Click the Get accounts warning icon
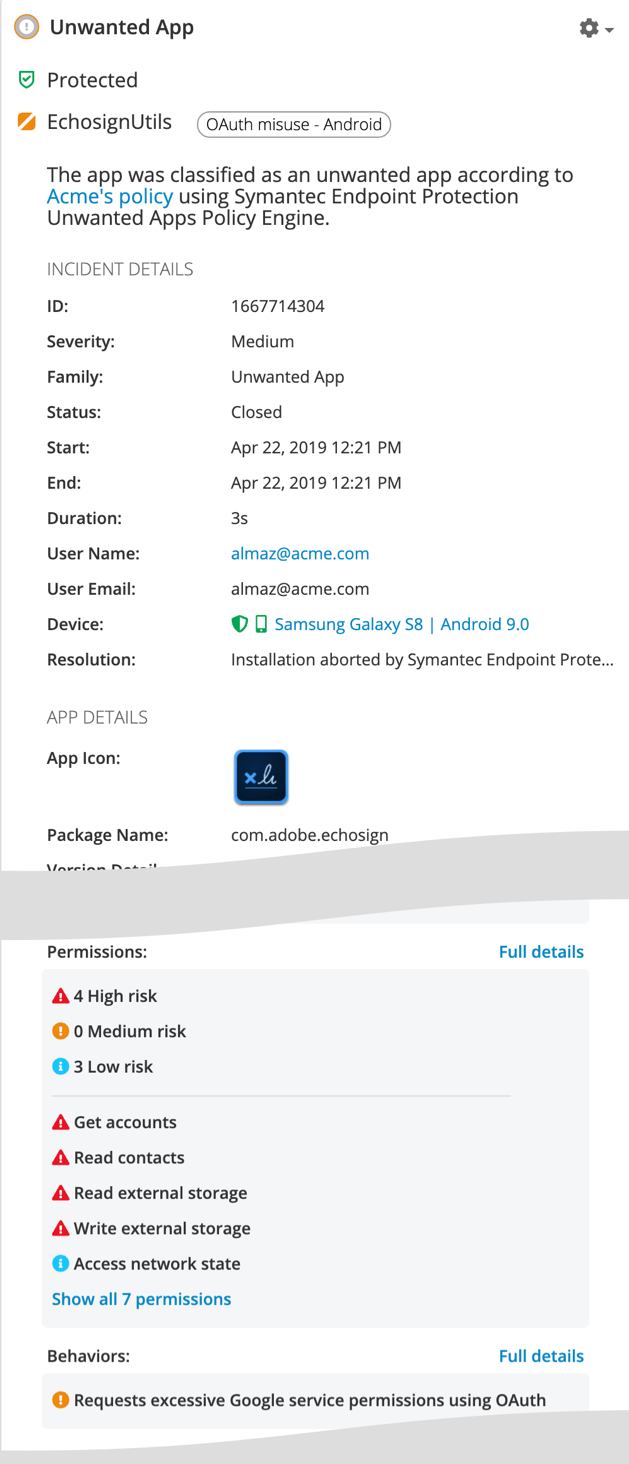The width and height of the screenshot is (629, 1464). (60, 1122)
